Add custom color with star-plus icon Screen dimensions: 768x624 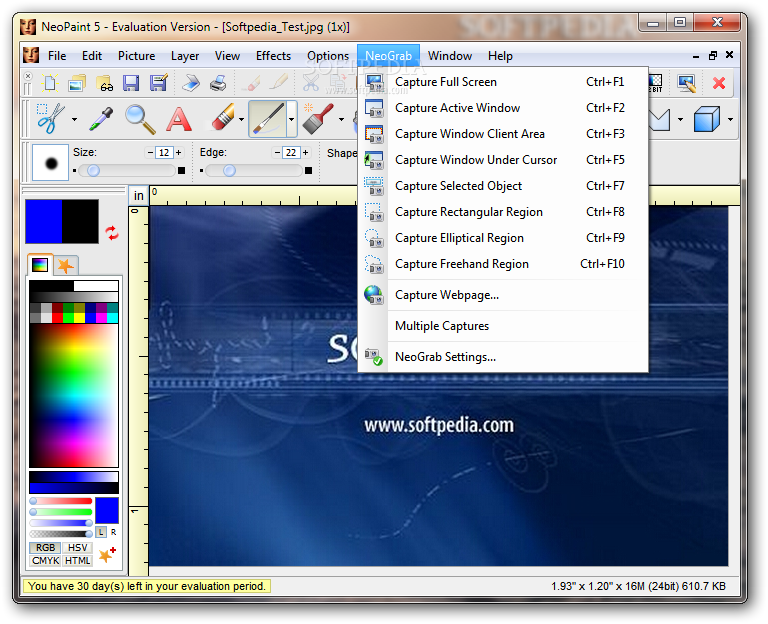(x=107, y=554)
